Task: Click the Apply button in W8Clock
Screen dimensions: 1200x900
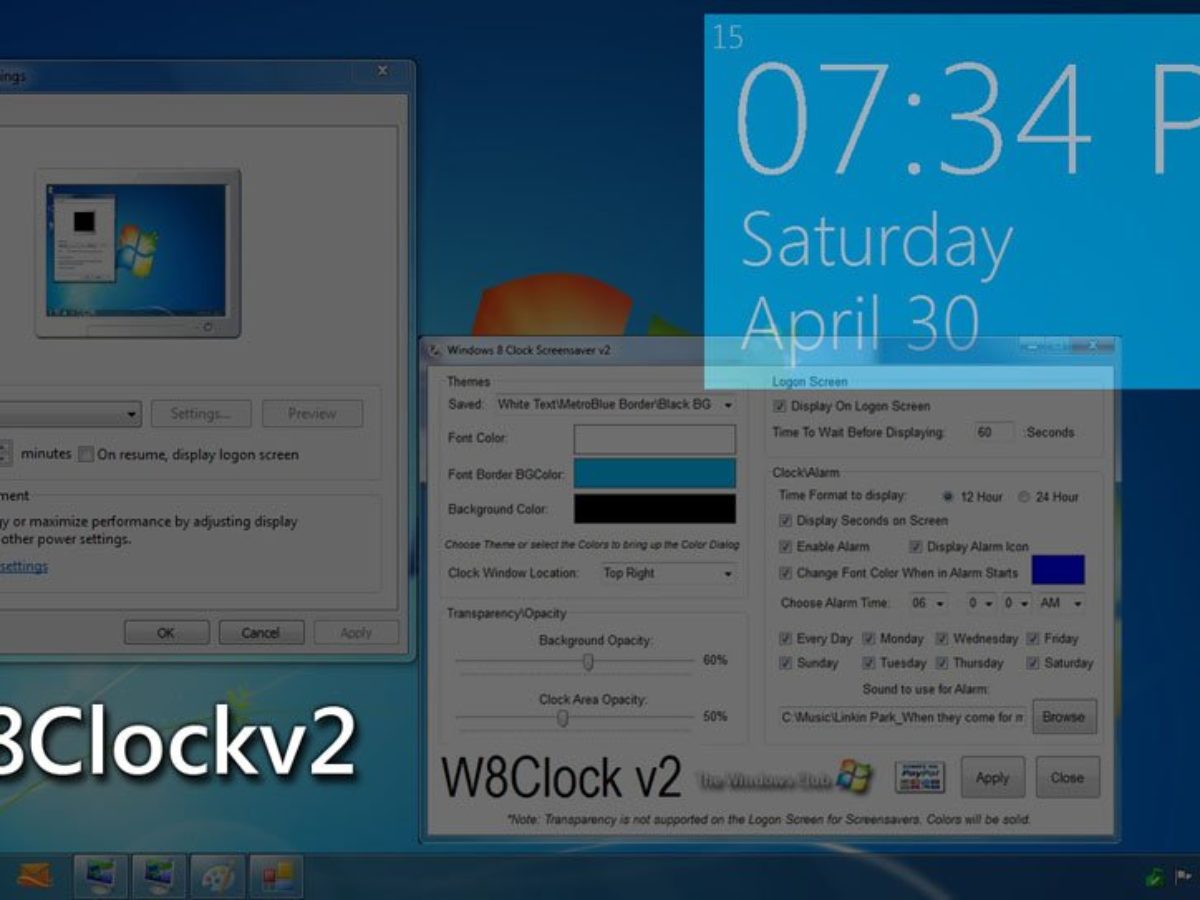Action: tap(992, 777)
